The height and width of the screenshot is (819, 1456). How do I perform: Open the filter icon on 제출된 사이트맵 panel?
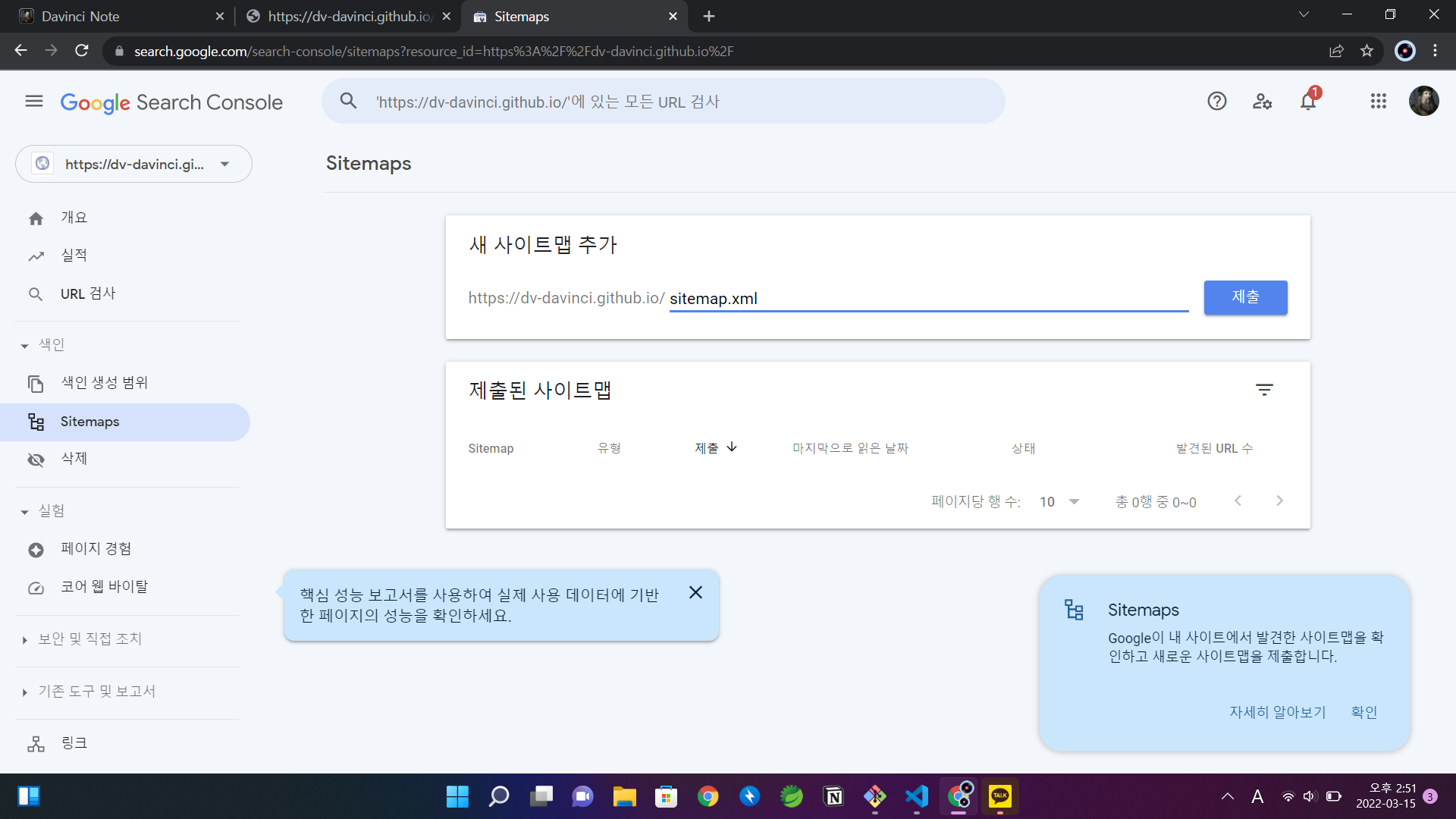[x=1264, y=389]
